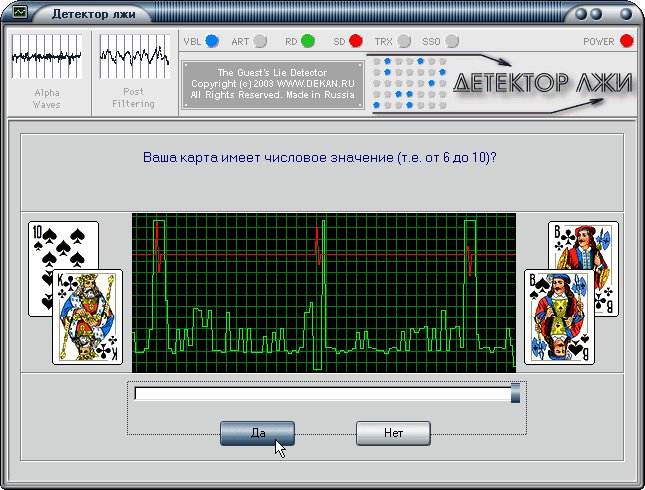Click the progress slider handle
Image resolution: width=645 pixels, height=490 pixels.
pos(515,393)
